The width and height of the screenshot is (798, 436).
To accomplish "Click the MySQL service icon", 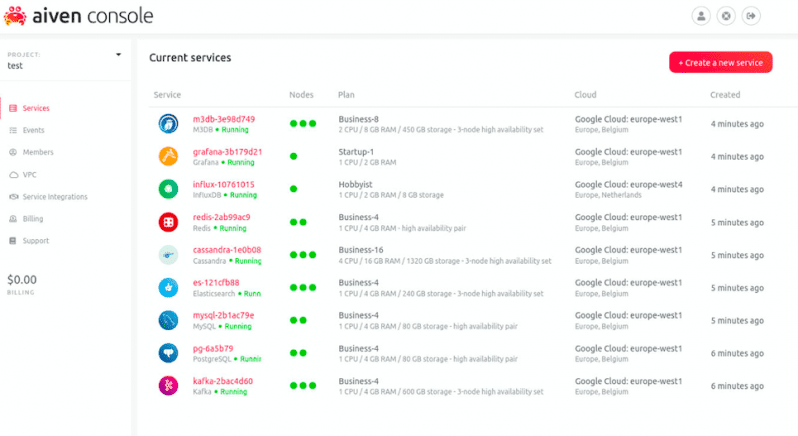I will (168, 320).
